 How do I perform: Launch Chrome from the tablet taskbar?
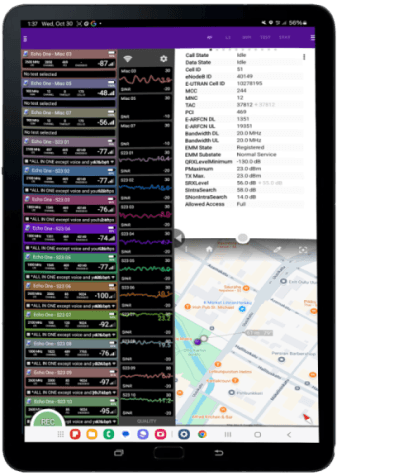tap(202, 434)
